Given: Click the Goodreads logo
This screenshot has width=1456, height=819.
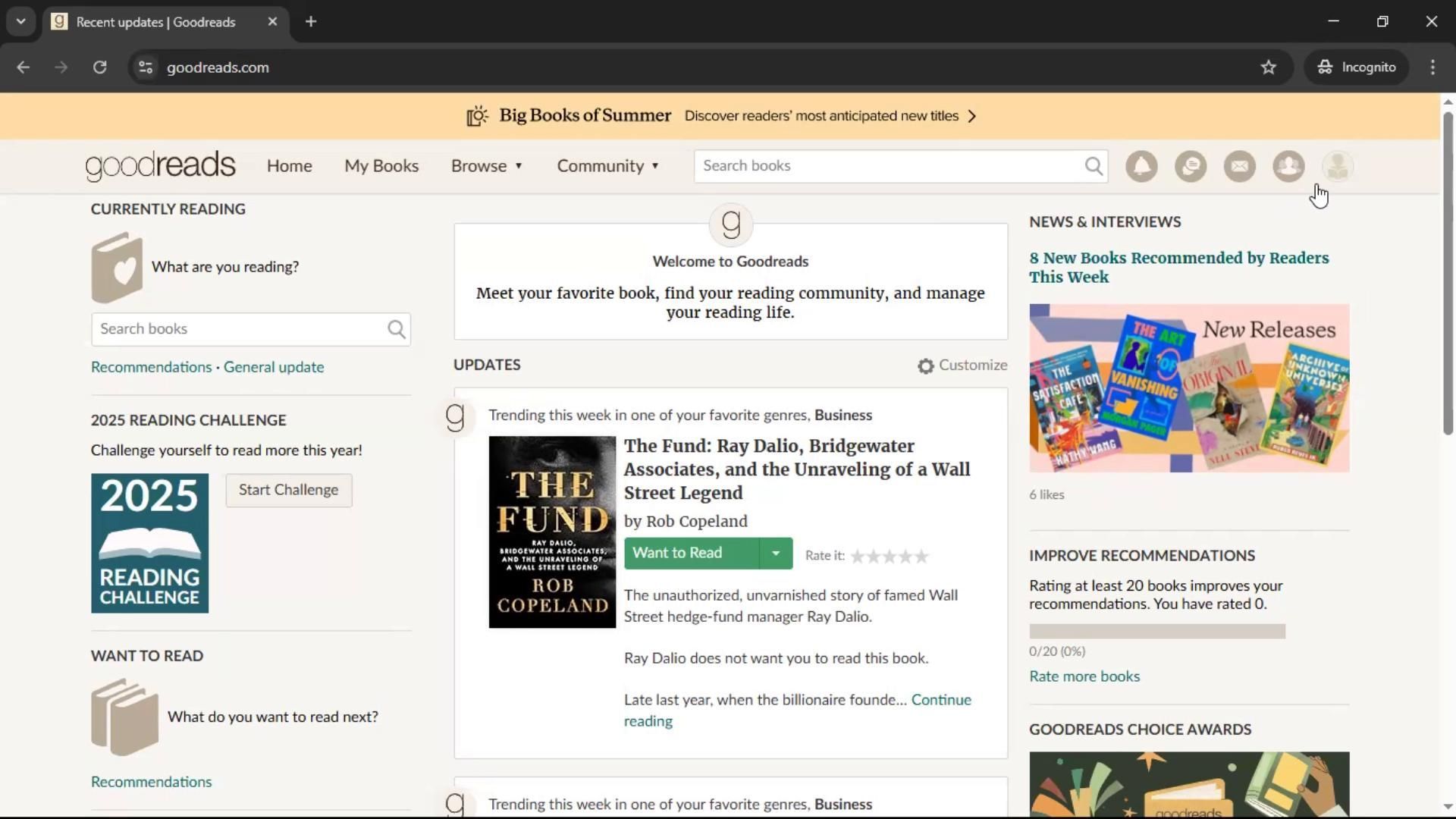Looking at the screenshot, I should 160,166.
